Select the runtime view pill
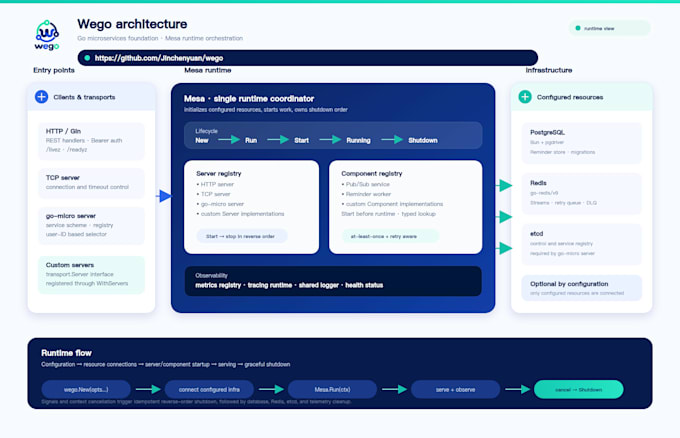Viewport: 680px width, 438px height. pyautogui.click(x=609, y=28)
